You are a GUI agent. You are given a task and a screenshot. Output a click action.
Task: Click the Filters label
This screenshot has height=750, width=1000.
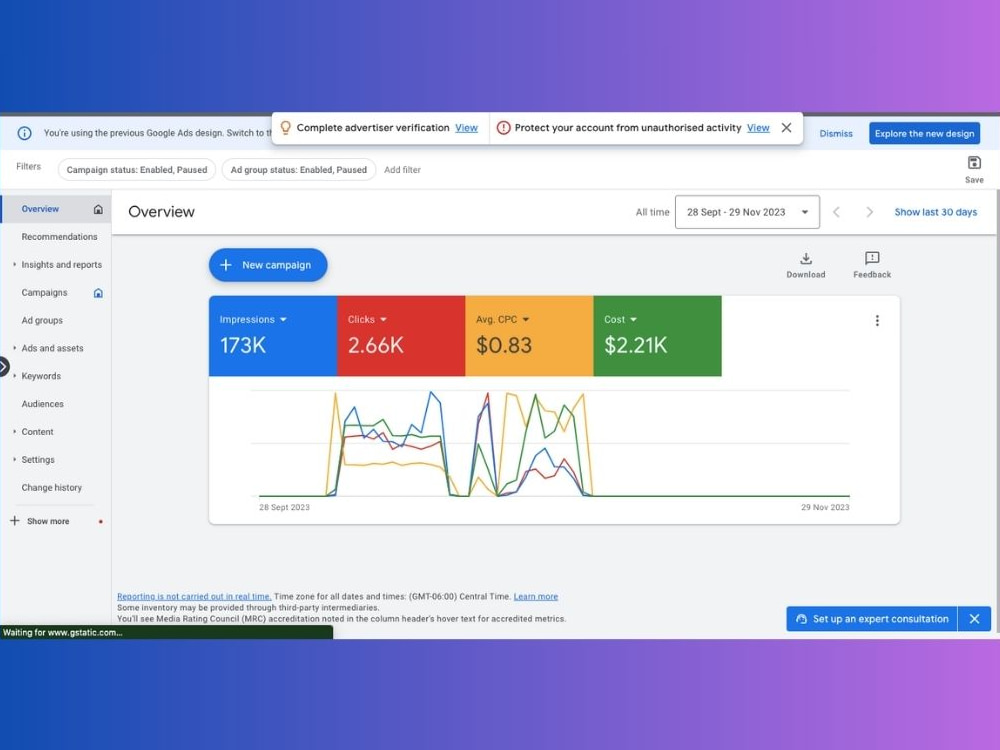tap(29, 166)
